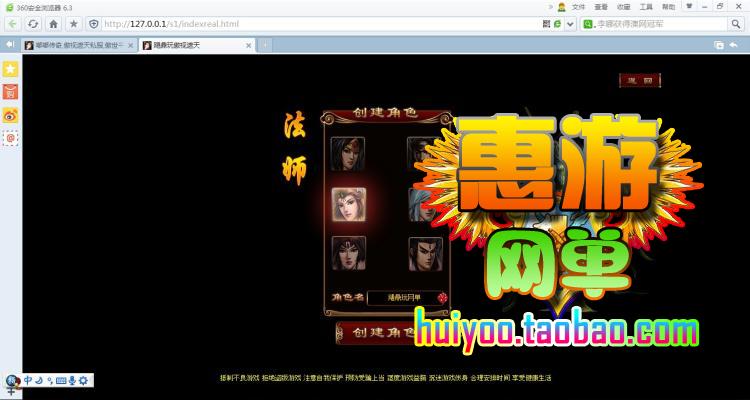The image size is (750, 400).
Task: Click the search magnifier button
Action: click(x=735, y=24)
